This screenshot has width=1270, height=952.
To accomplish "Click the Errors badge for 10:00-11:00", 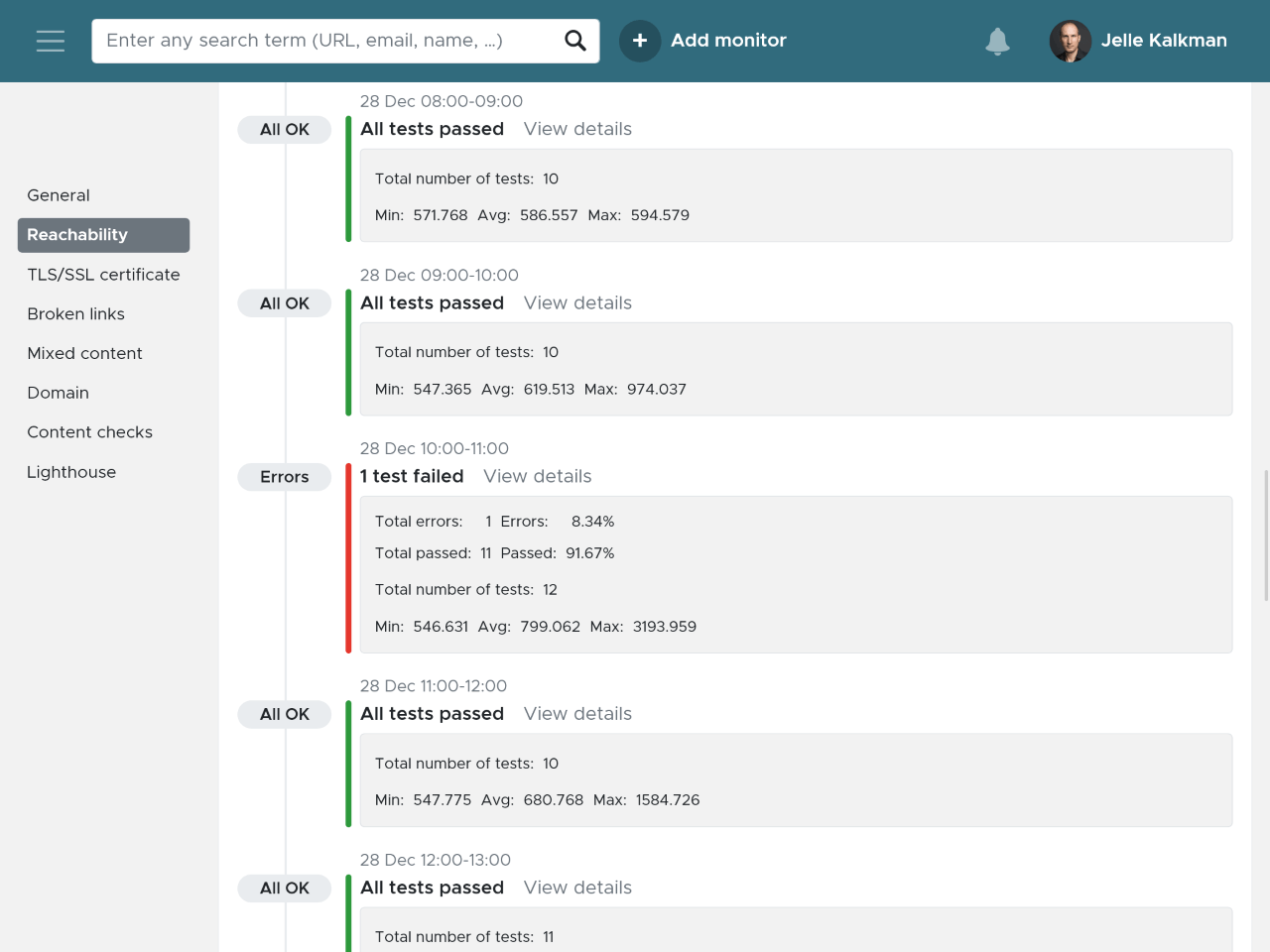I will click(x=285, y=477).
